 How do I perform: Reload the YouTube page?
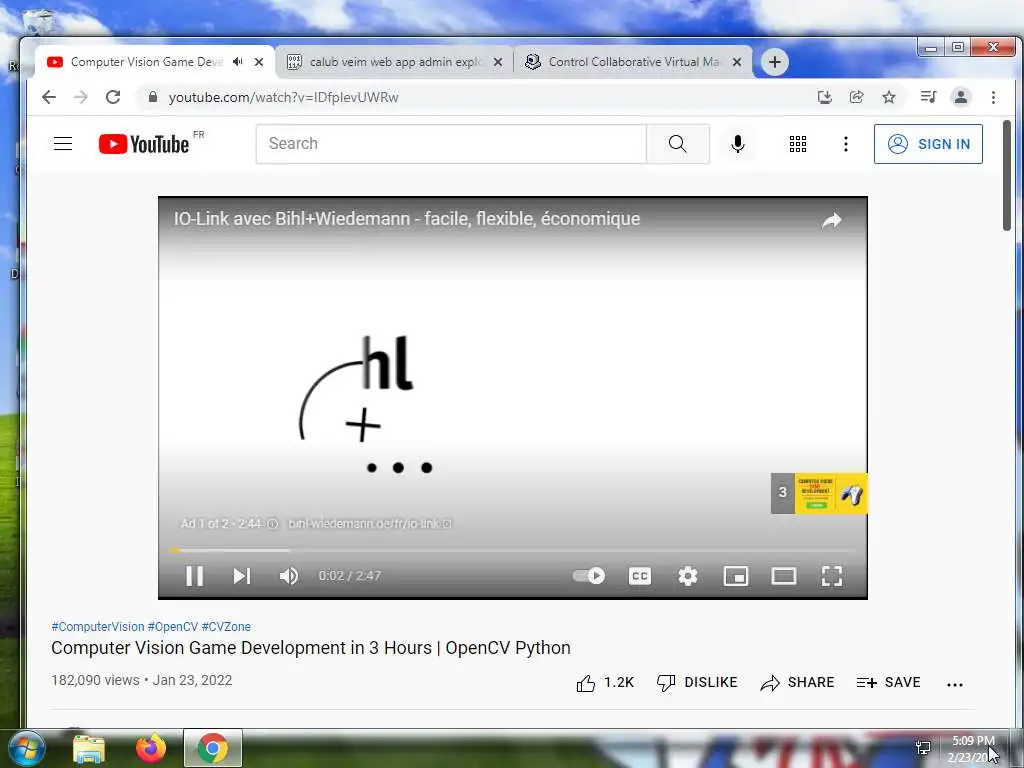click(113, 97)
